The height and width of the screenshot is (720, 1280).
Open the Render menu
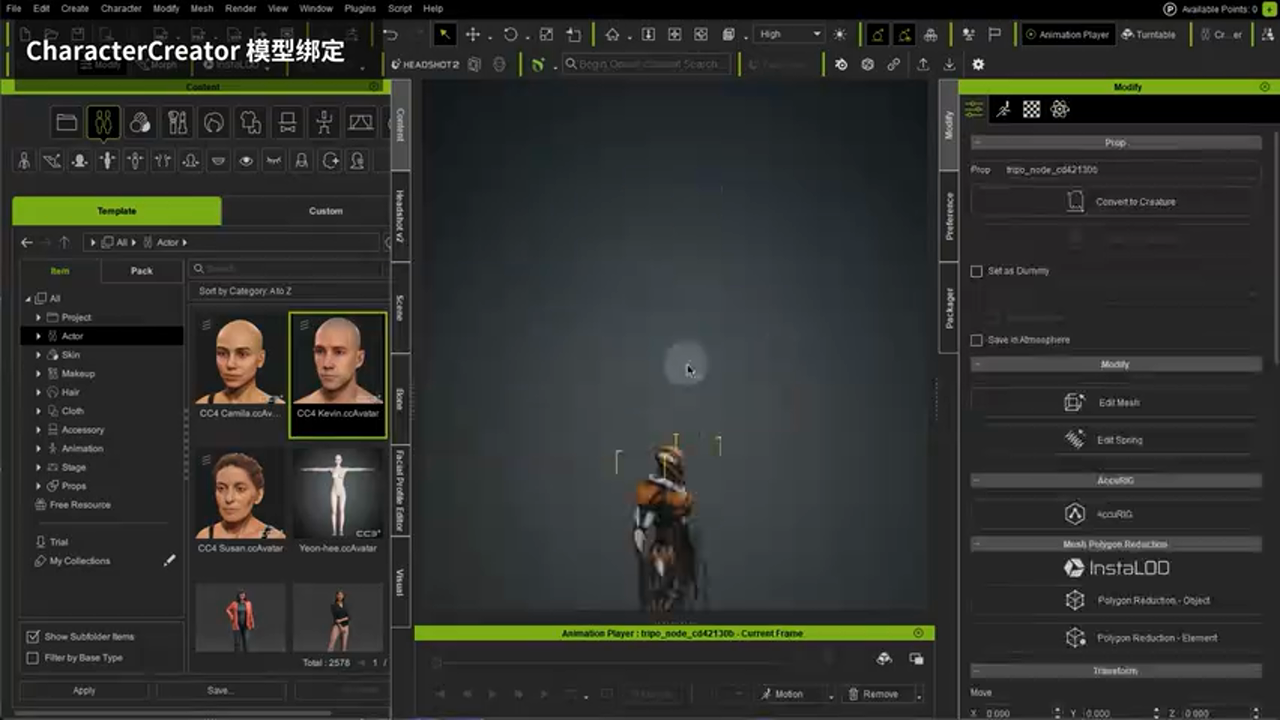click(240, 8)
